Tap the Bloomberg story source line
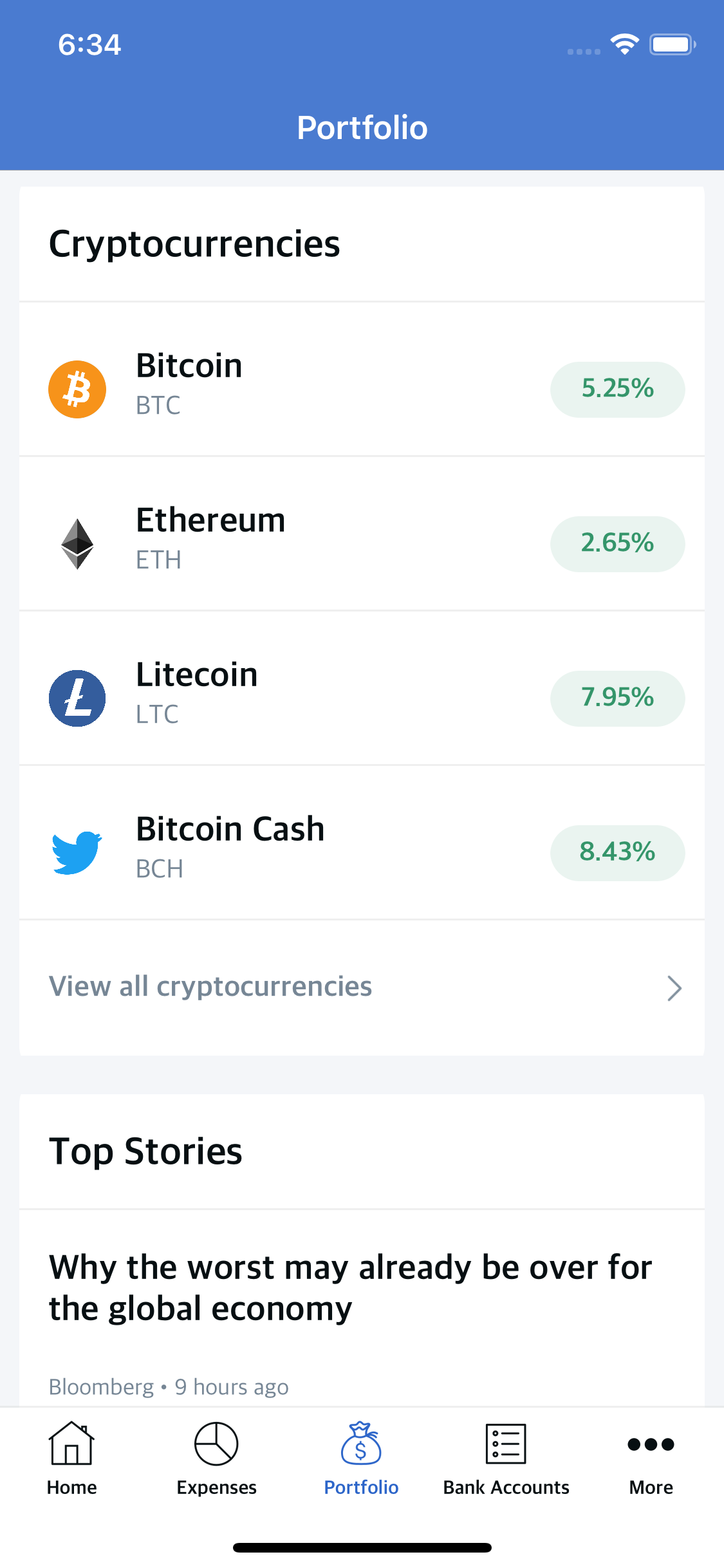Image resolution: width=724 pixels, height=1568 pixels. 169,1386
